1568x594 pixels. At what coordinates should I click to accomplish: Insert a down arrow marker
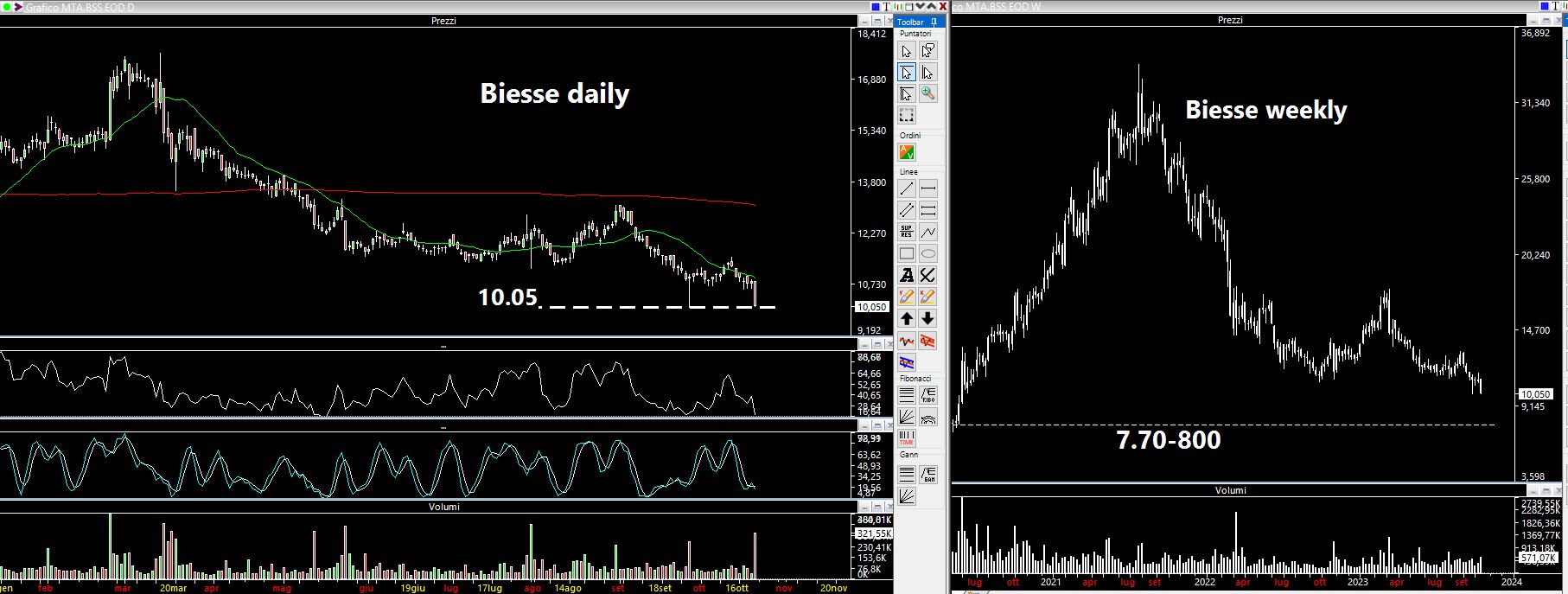pyautogui.click(x=927, y=318)
